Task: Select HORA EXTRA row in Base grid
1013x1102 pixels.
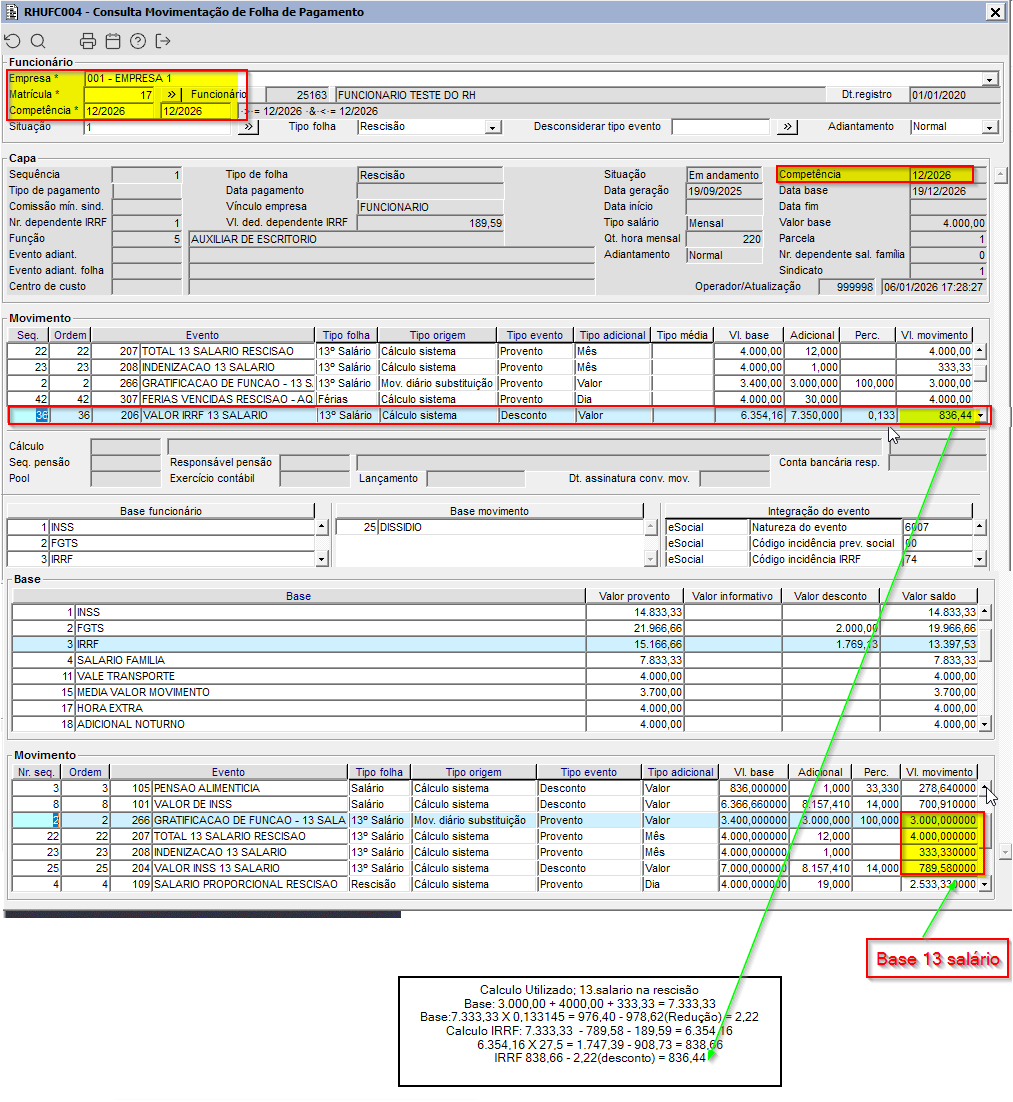Action: (x=495, y=708)
